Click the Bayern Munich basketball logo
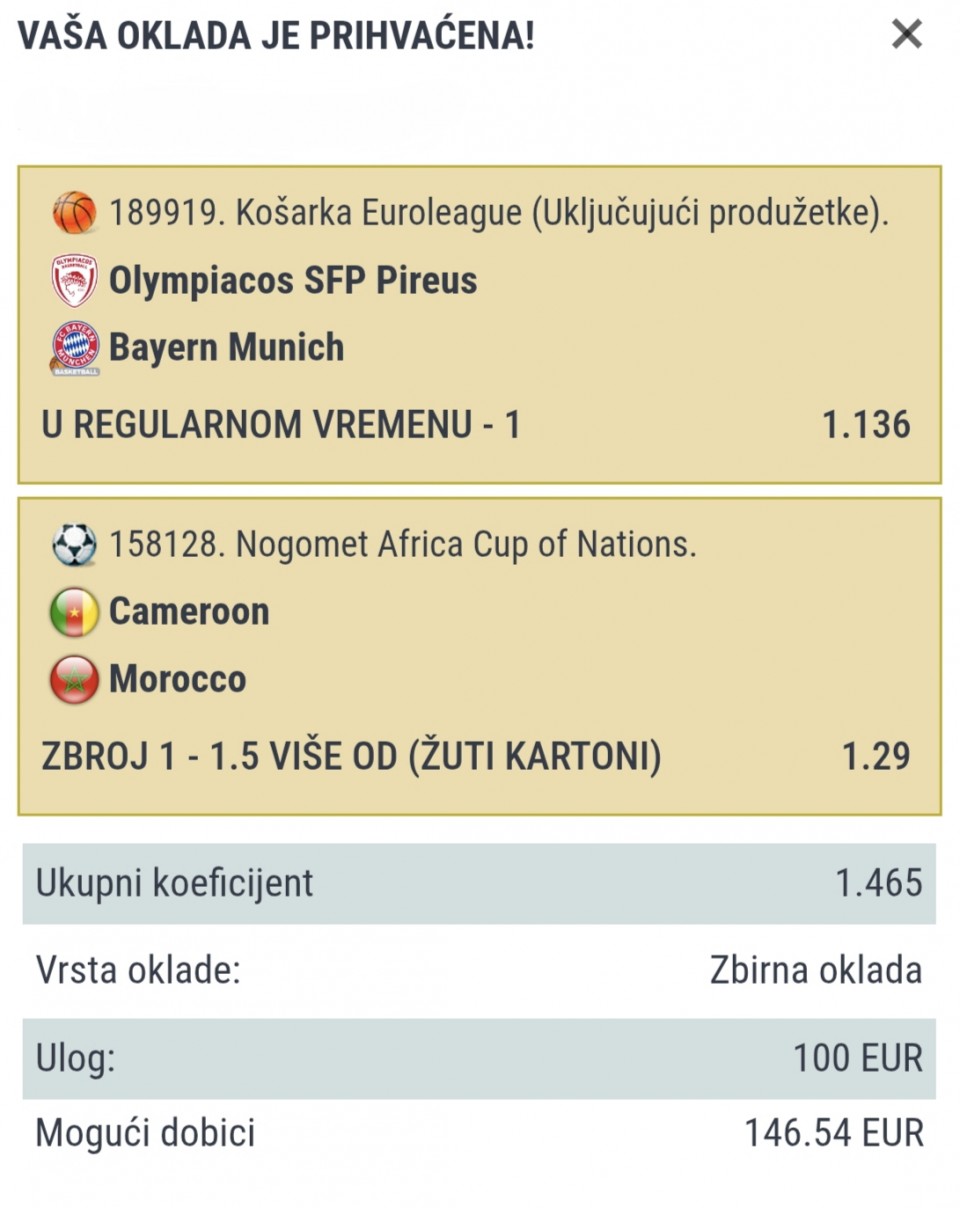Screen dimensions: 960x1208 pos(74,350)
